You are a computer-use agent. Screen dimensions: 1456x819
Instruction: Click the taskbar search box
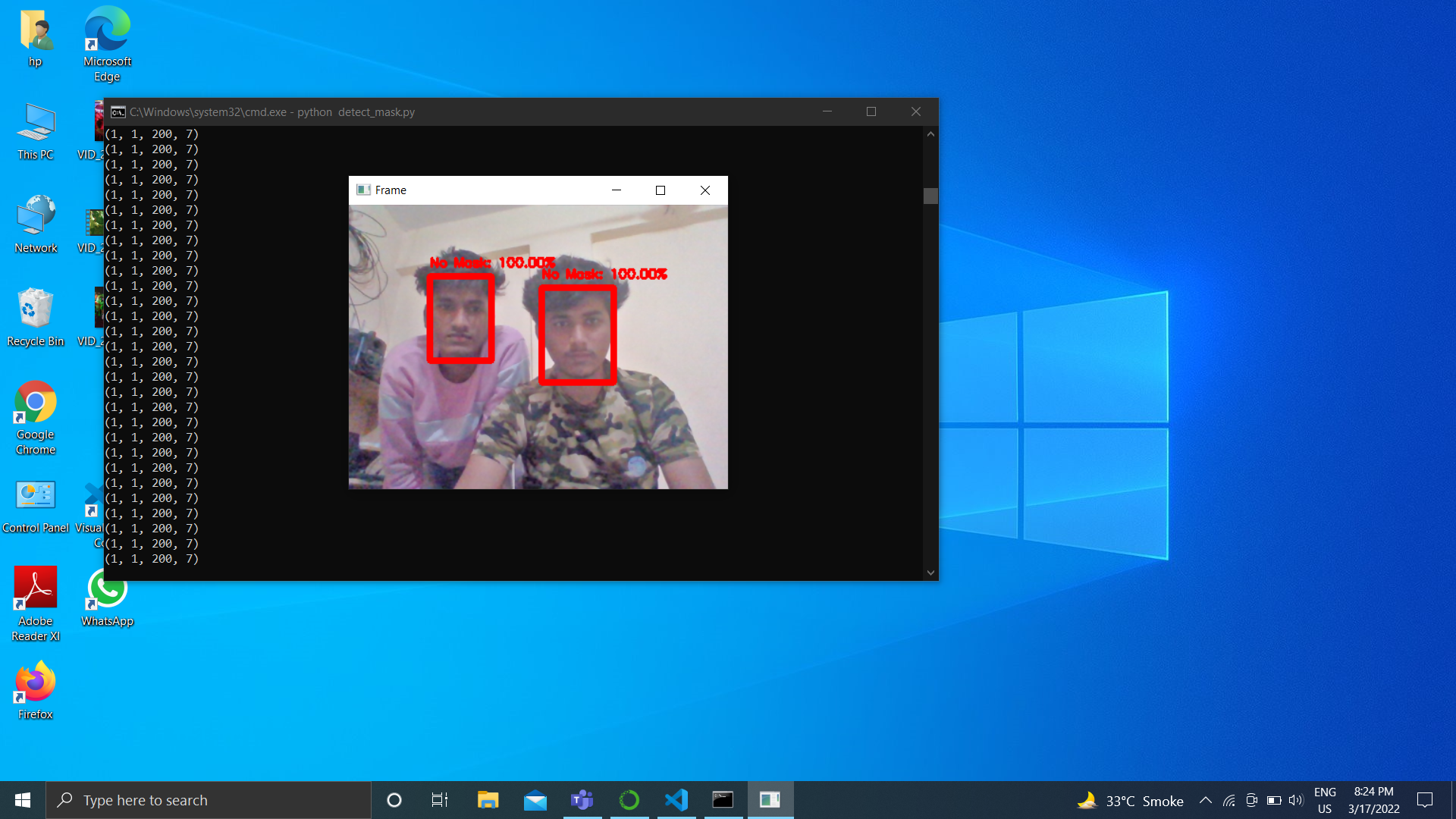209,800
